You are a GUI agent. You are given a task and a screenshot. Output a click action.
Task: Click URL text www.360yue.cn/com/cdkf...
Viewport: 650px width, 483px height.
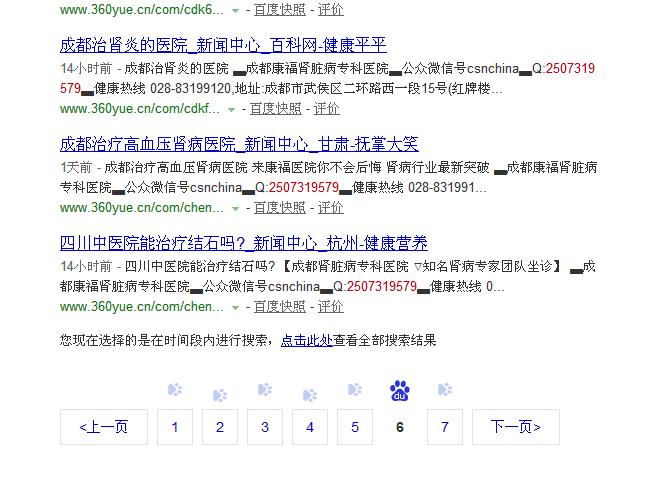pos(140,109)
